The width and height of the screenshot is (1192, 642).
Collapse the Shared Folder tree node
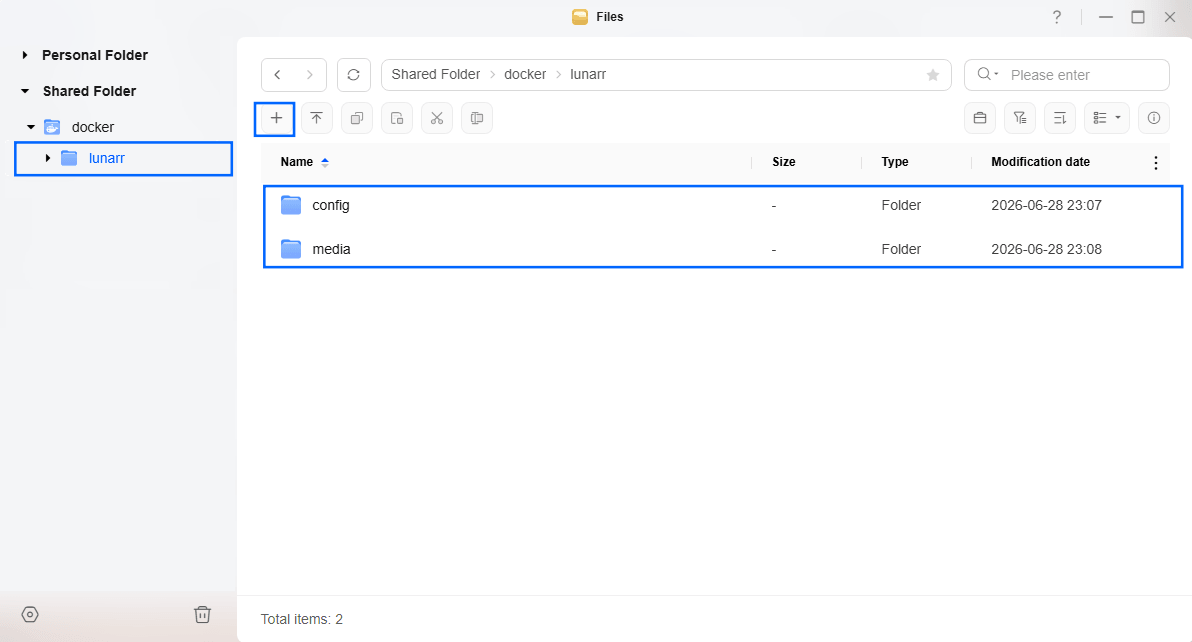pyautogui.click(x=25, y=91)
